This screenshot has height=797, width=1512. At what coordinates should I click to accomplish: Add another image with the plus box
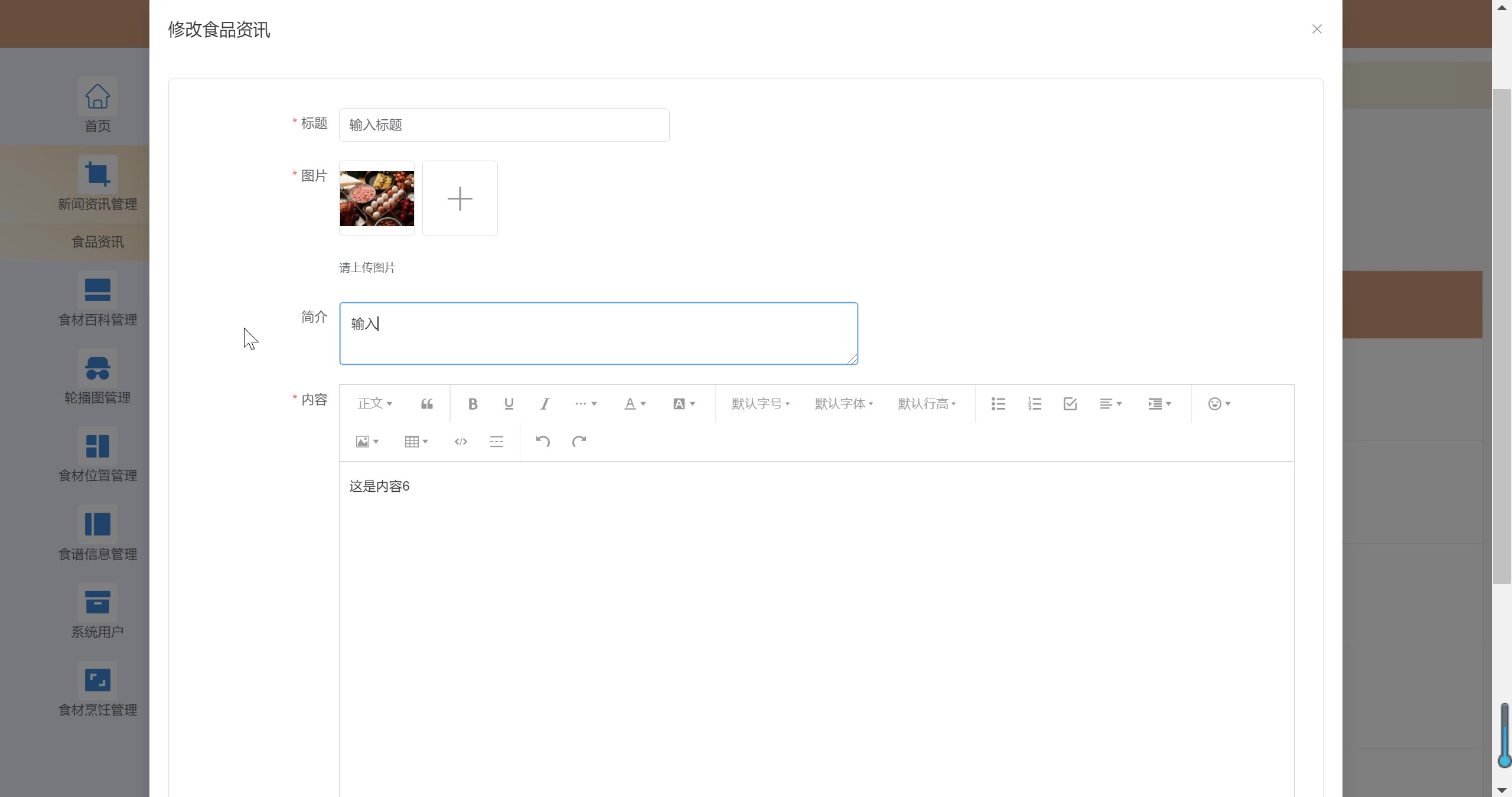click(x=460, y=198)
